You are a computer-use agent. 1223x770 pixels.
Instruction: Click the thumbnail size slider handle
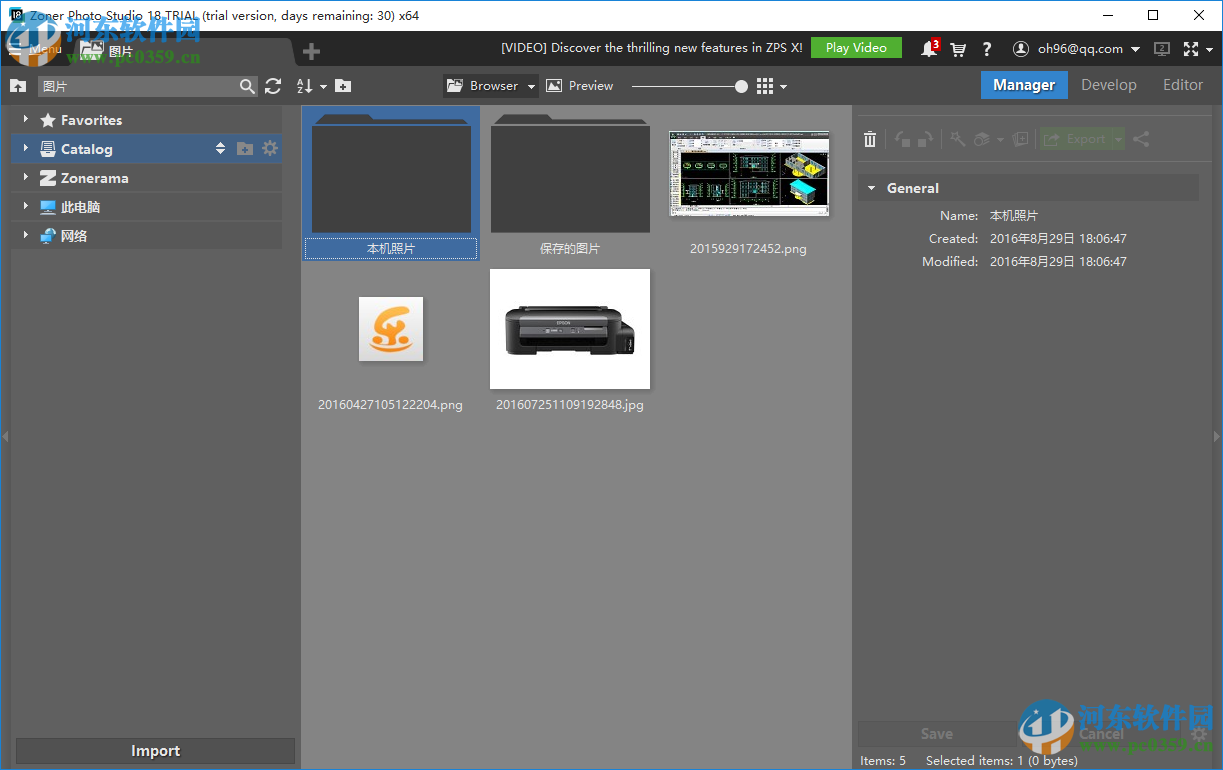741,87
